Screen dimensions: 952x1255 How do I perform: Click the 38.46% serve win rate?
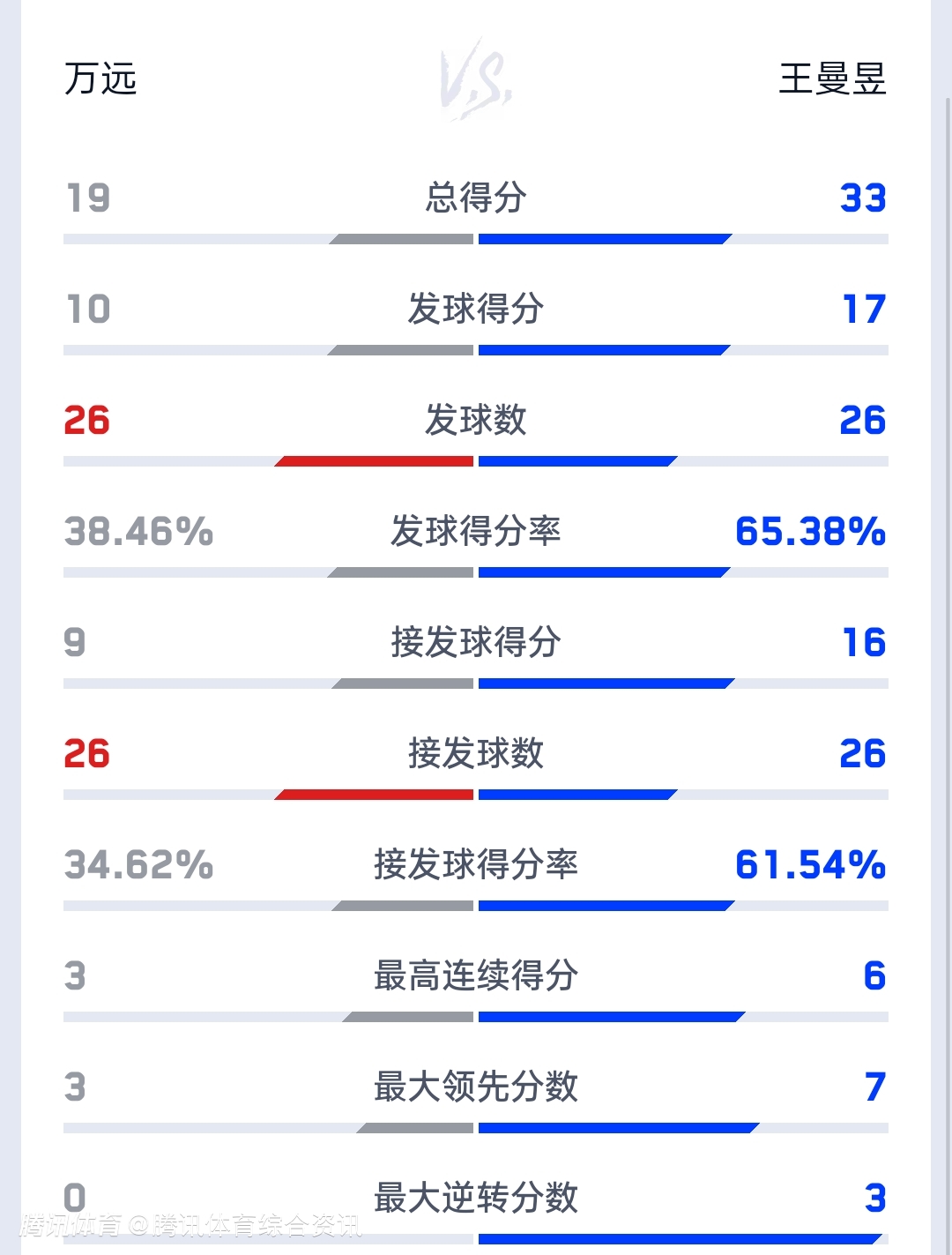[x=139, y=532]
